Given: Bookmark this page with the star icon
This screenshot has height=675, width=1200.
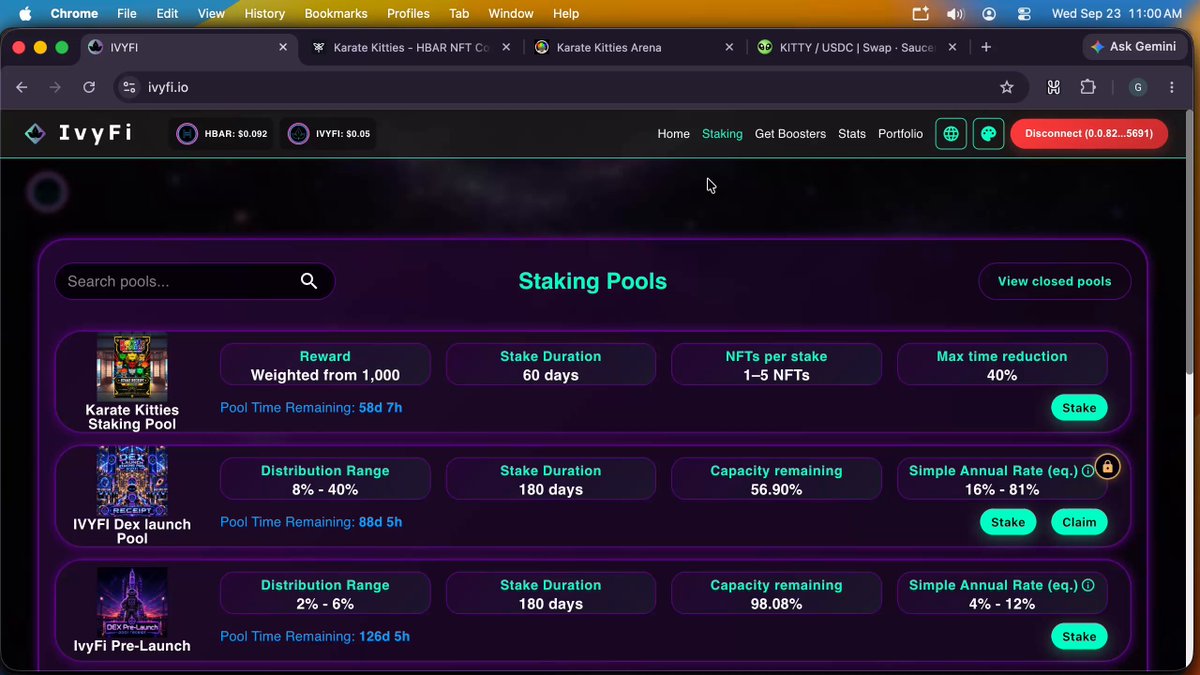Looking at the screenshot, I should click(x=1007, y=87).
